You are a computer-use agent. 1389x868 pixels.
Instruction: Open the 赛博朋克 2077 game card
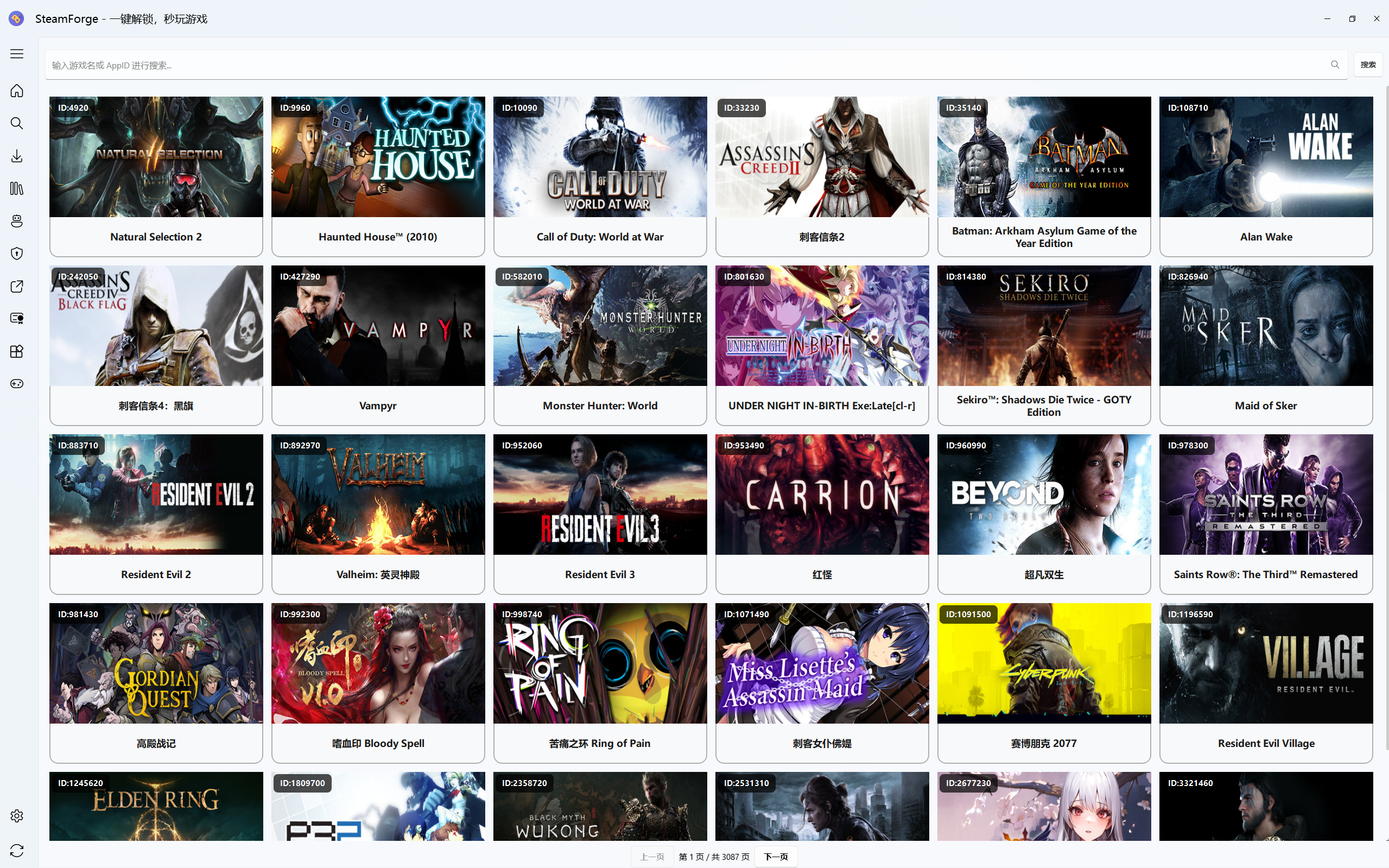[1043, 682]
